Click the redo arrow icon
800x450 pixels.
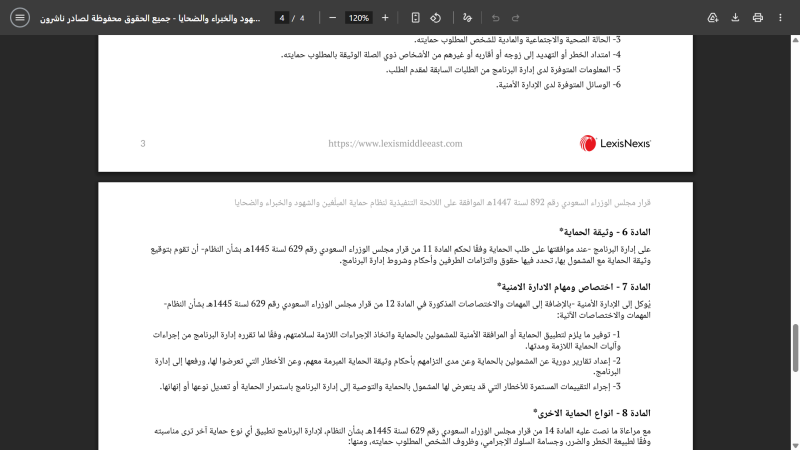516,18
